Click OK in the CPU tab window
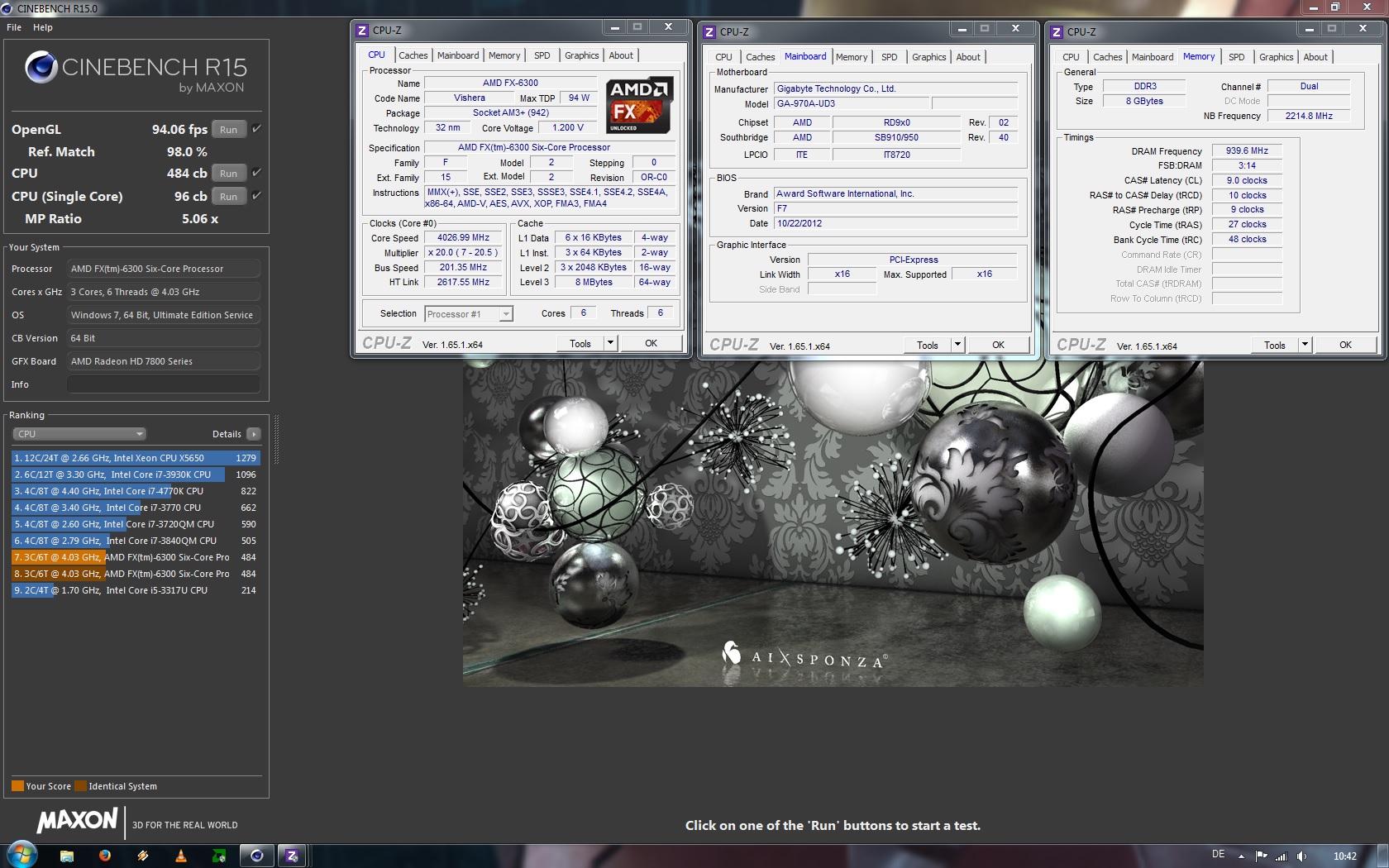1389x868 pixels. tap(652, 343)
